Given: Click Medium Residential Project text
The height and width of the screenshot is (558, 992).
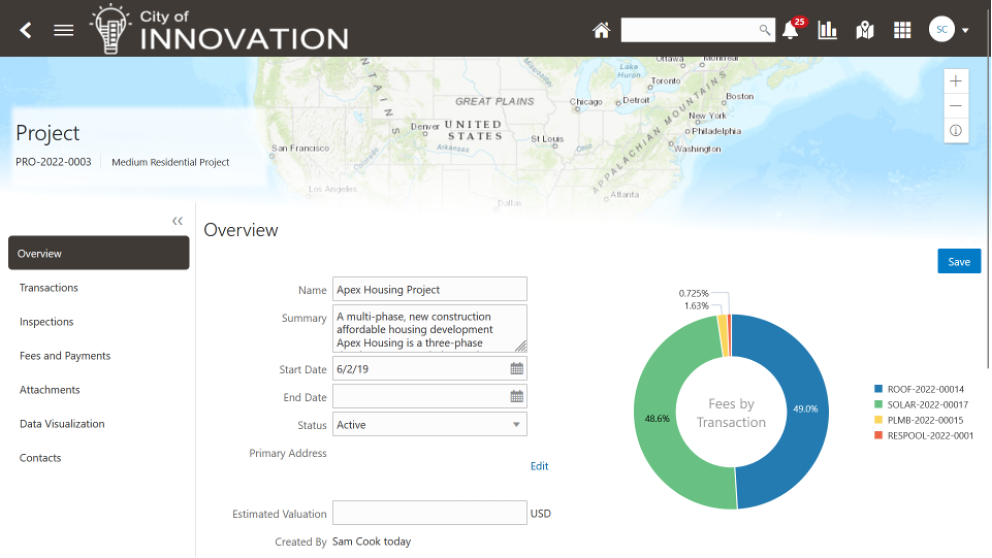Looking at the screenshot, I should pyautogui.click(x=170, y=162).
